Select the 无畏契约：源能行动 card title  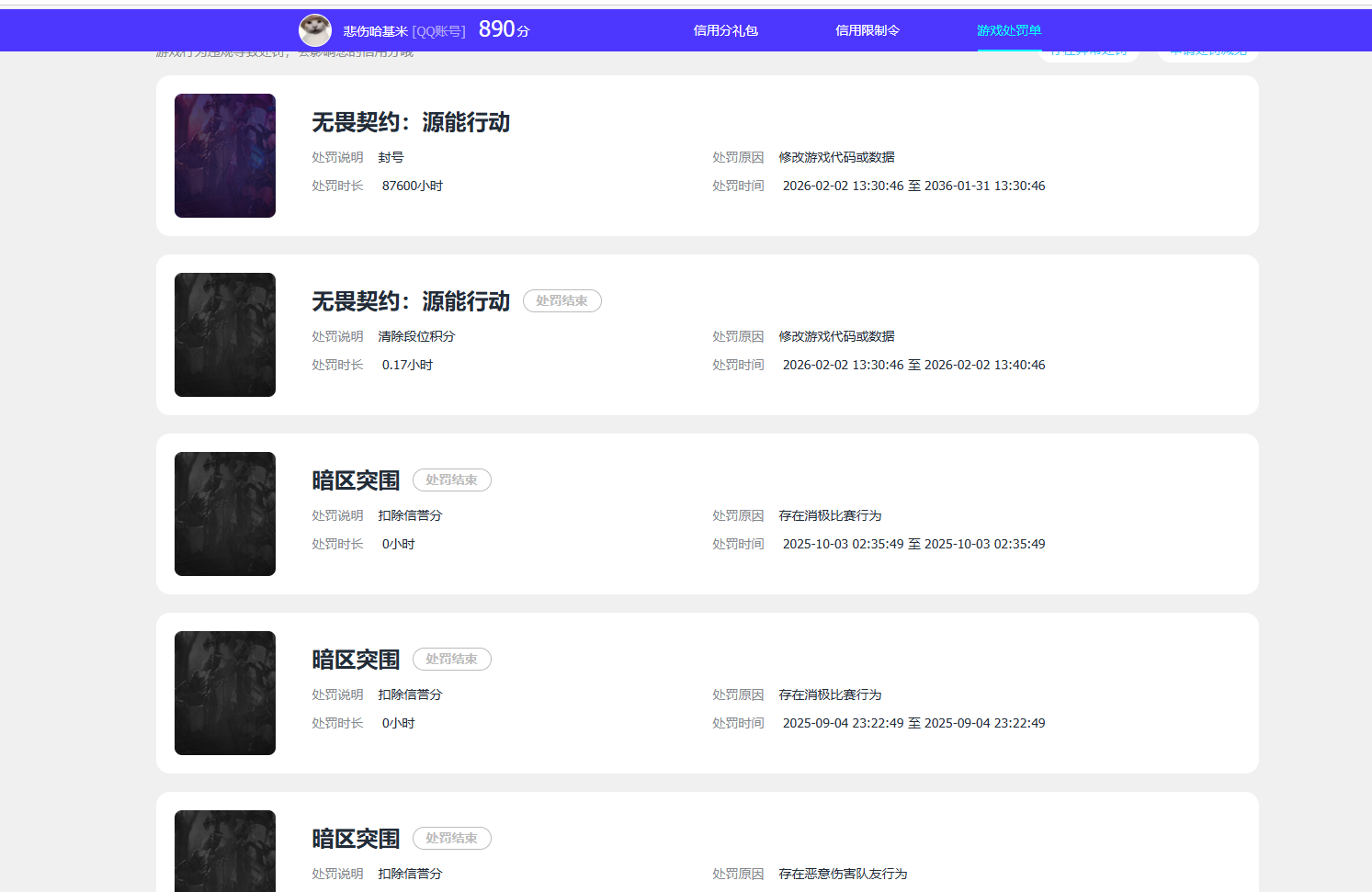(x=412, y=121)
